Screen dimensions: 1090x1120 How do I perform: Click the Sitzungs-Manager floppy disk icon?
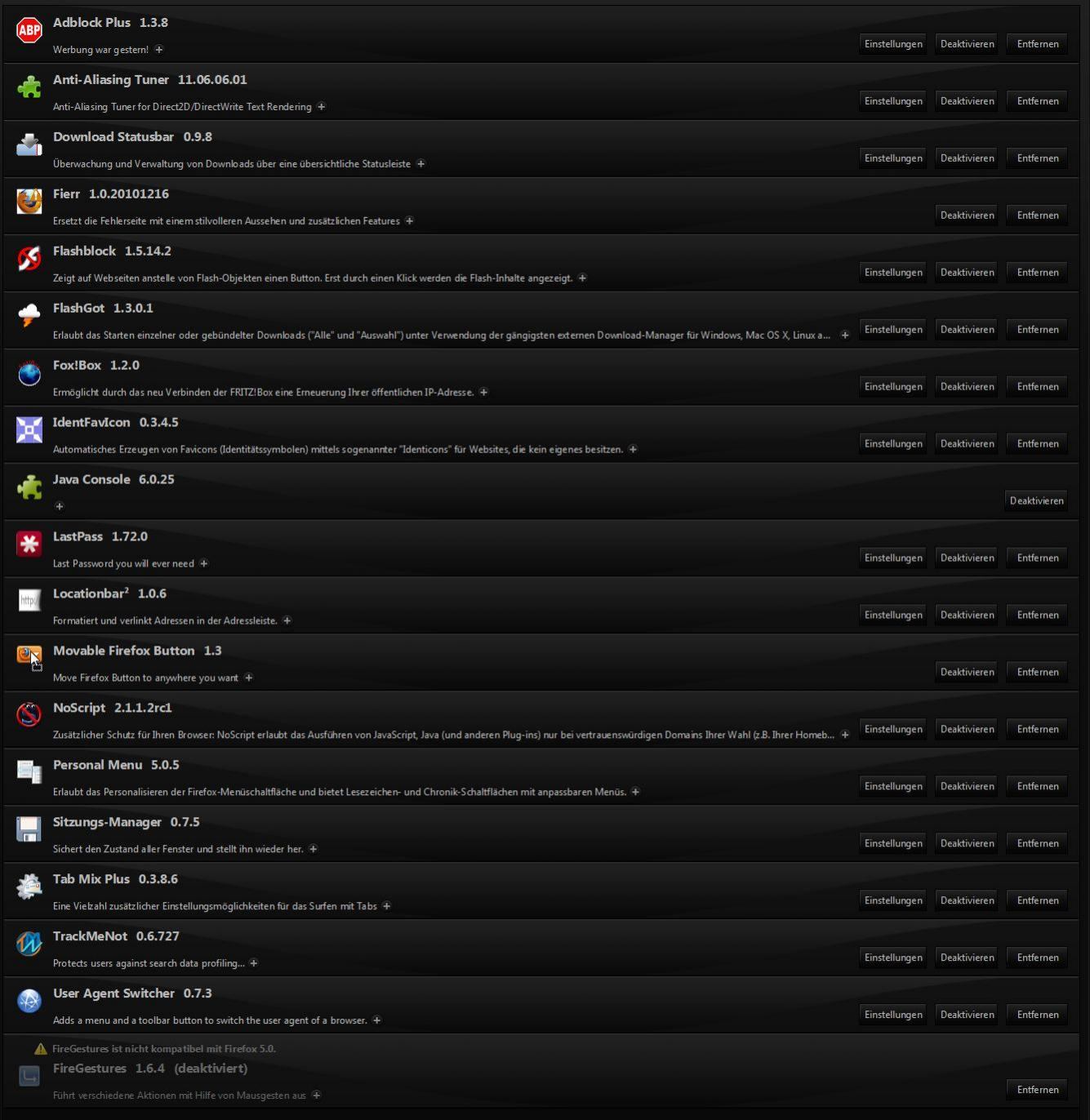pos(29,829)
